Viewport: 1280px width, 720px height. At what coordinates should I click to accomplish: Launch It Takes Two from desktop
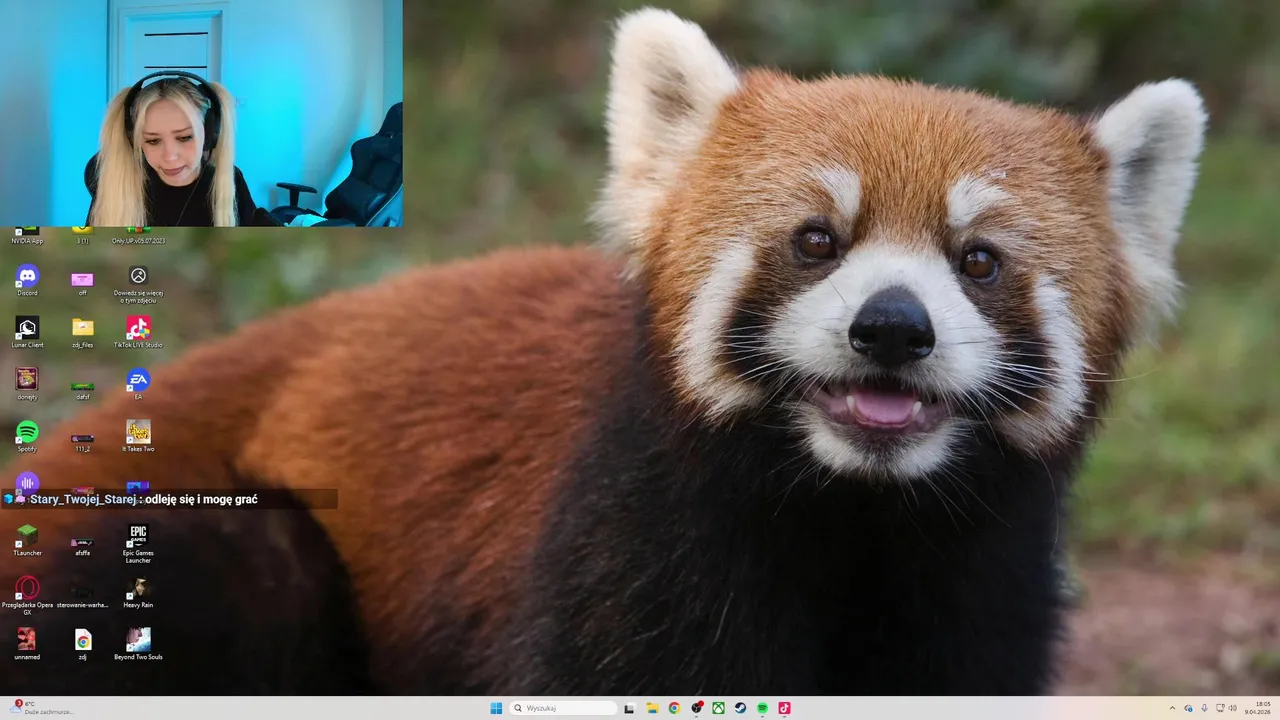pos(138,436)
